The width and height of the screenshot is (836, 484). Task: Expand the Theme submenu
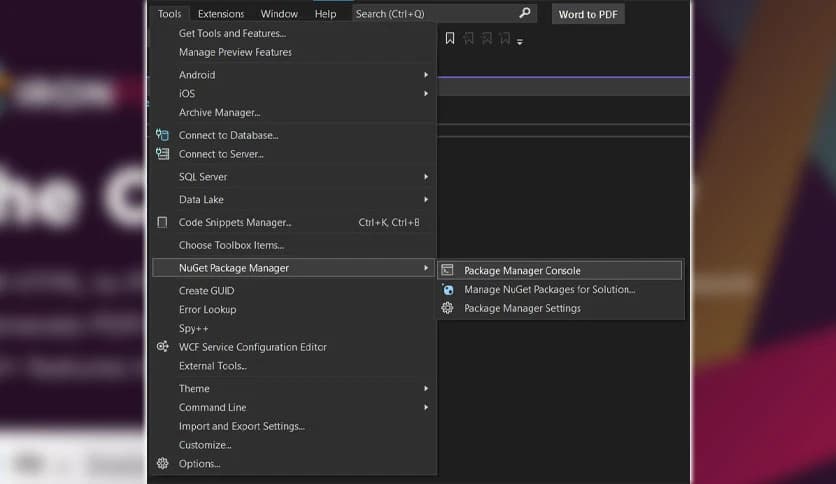click(x=426, y=388)
